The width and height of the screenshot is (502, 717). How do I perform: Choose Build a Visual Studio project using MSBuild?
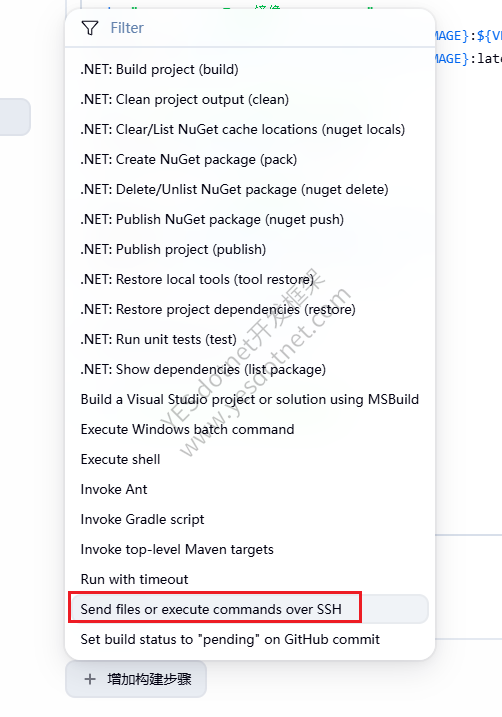250,399
